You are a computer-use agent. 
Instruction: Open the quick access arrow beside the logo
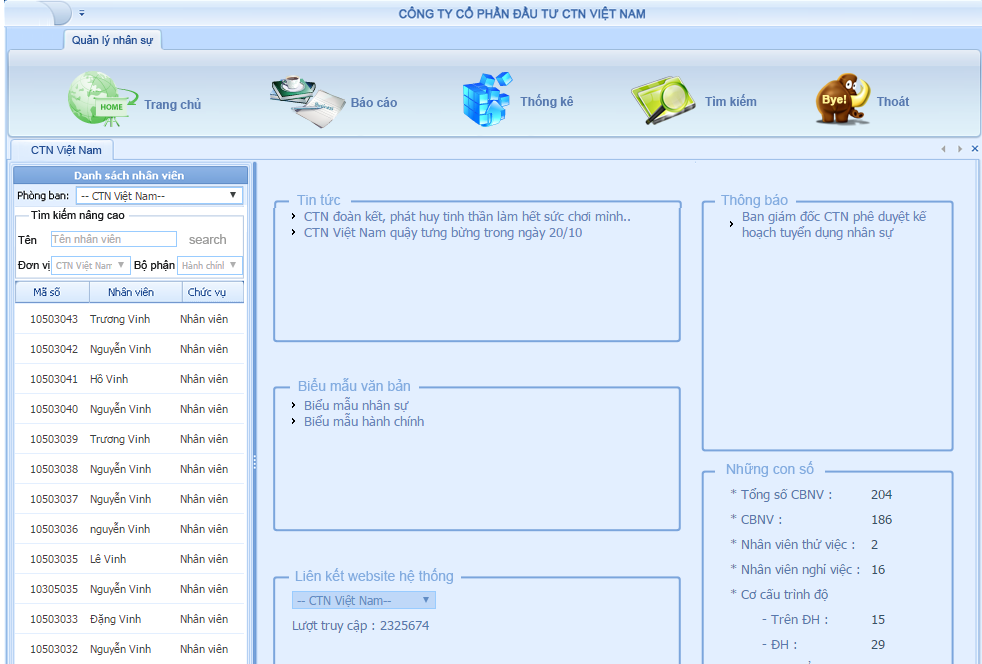(x=80, y=14)
